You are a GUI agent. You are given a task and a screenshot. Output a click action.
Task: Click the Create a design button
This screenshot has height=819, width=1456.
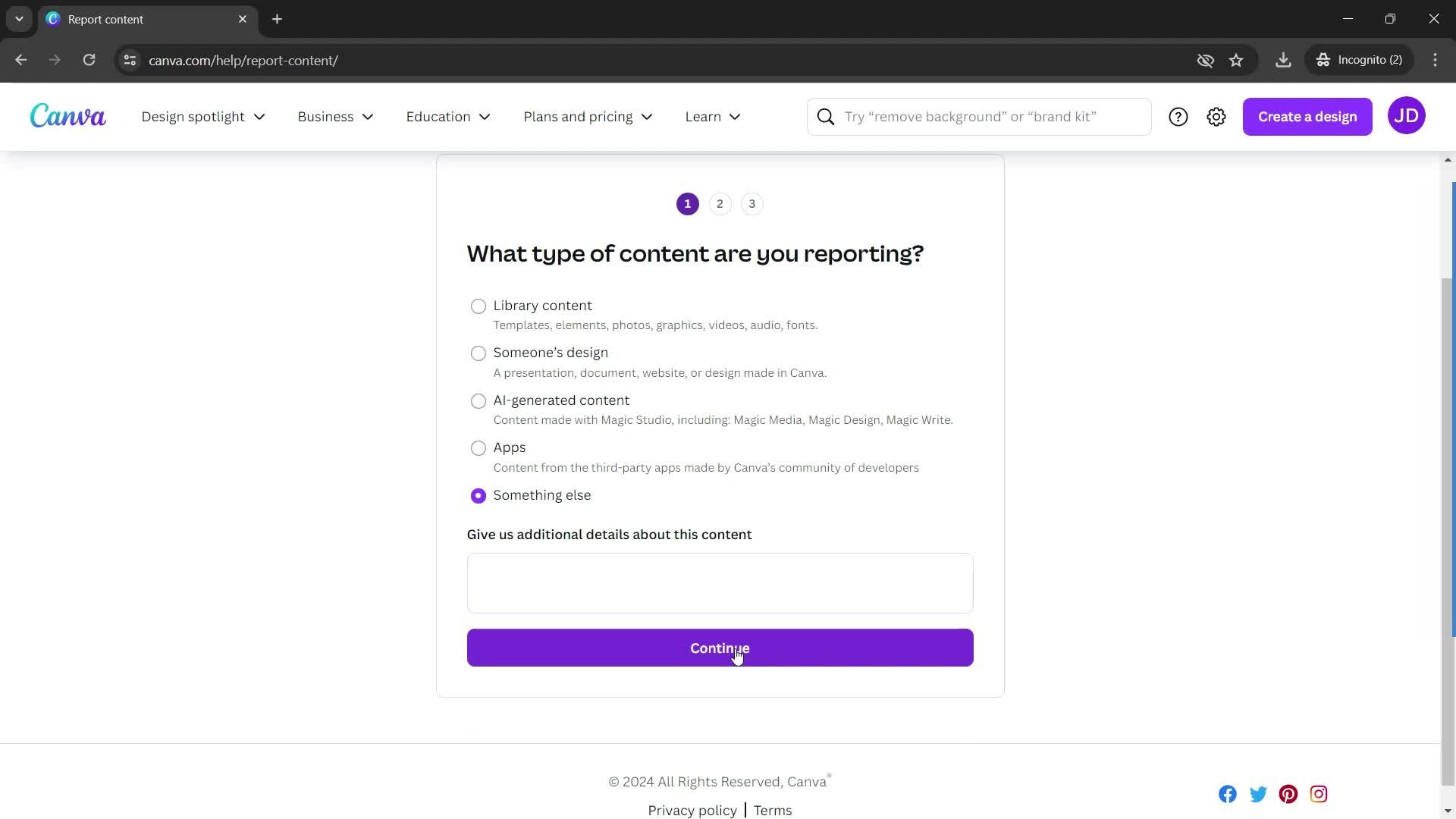pos(1307,116)
